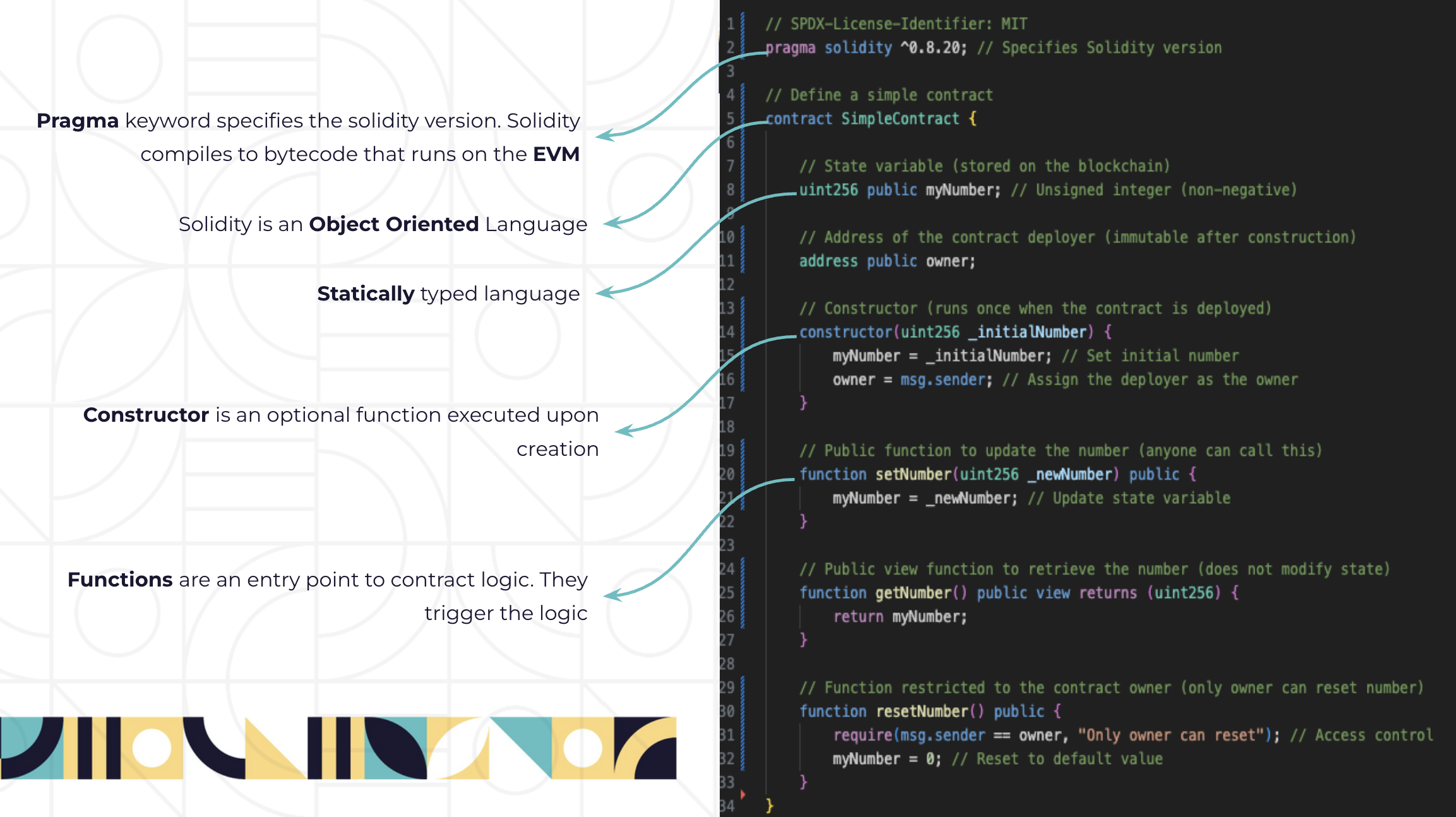Click '// Public function to update the number' comment

1060,451
